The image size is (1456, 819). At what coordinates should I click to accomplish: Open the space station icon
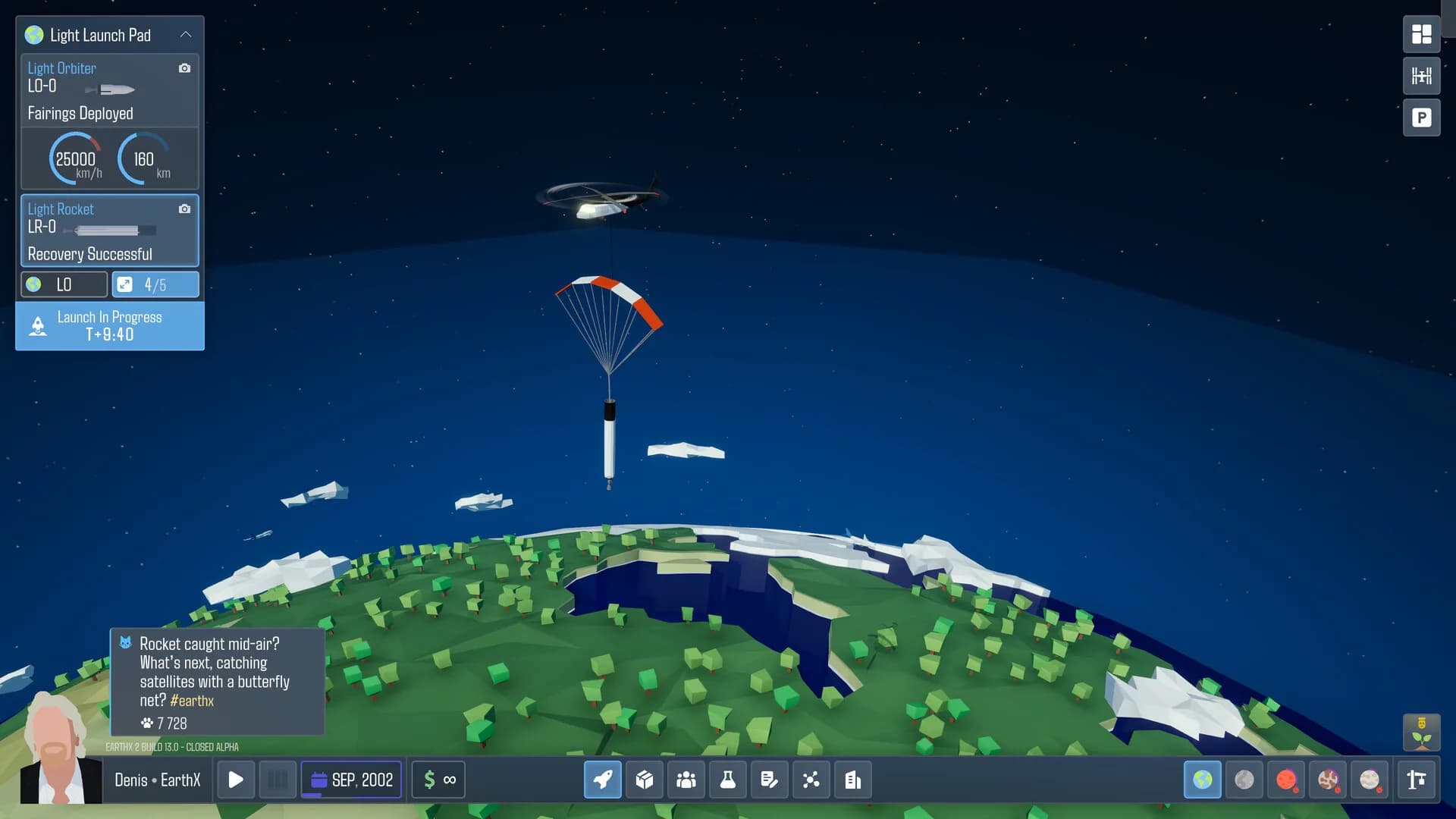tap(1421, 76)
